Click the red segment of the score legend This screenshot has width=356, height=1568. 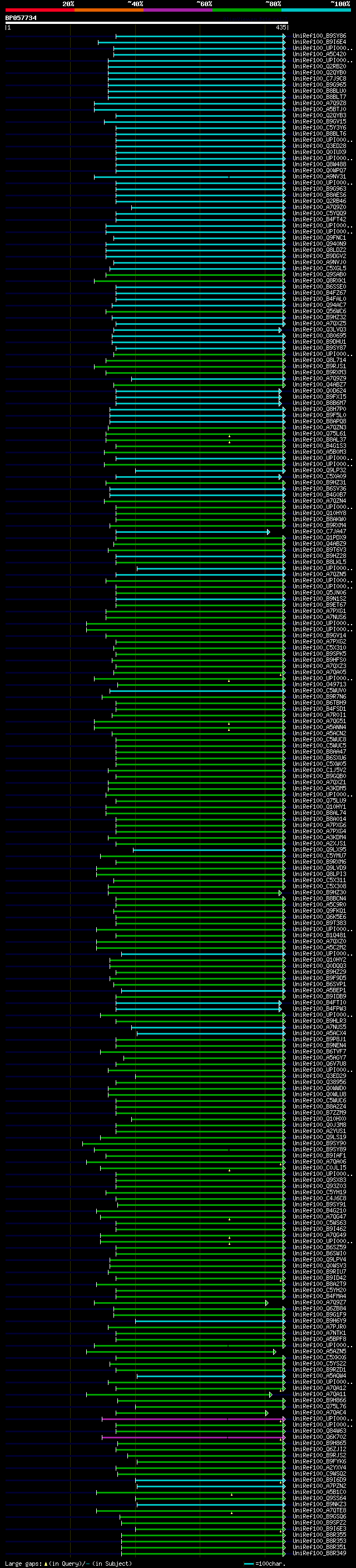click(x=39, y=10)
